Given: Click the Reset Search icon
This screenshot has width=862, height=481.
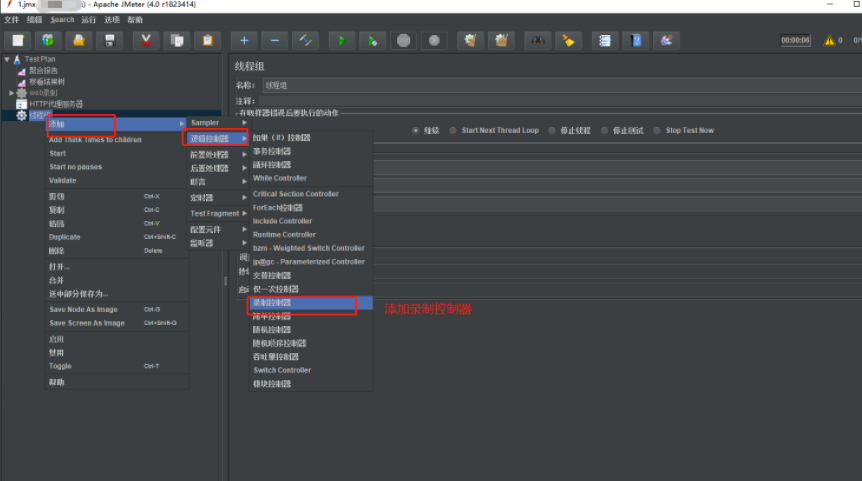Looking at the screenshot, I should point(568,41).
